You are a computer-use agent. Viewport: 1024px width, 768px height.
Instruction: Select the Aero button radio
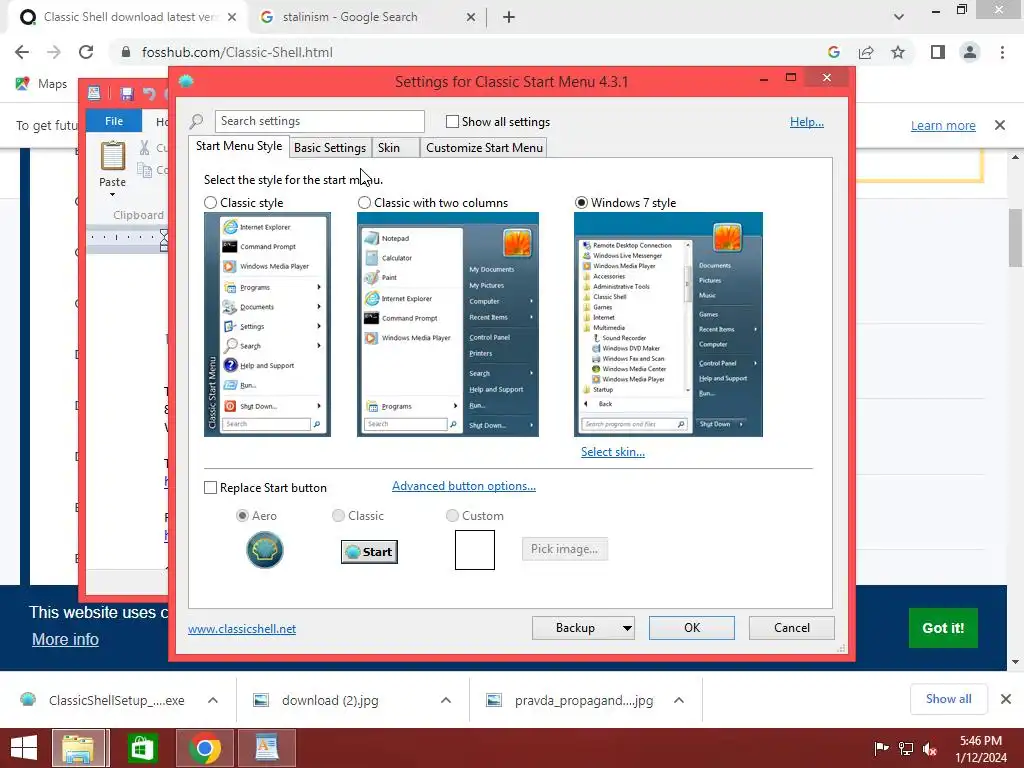point(242,516)
